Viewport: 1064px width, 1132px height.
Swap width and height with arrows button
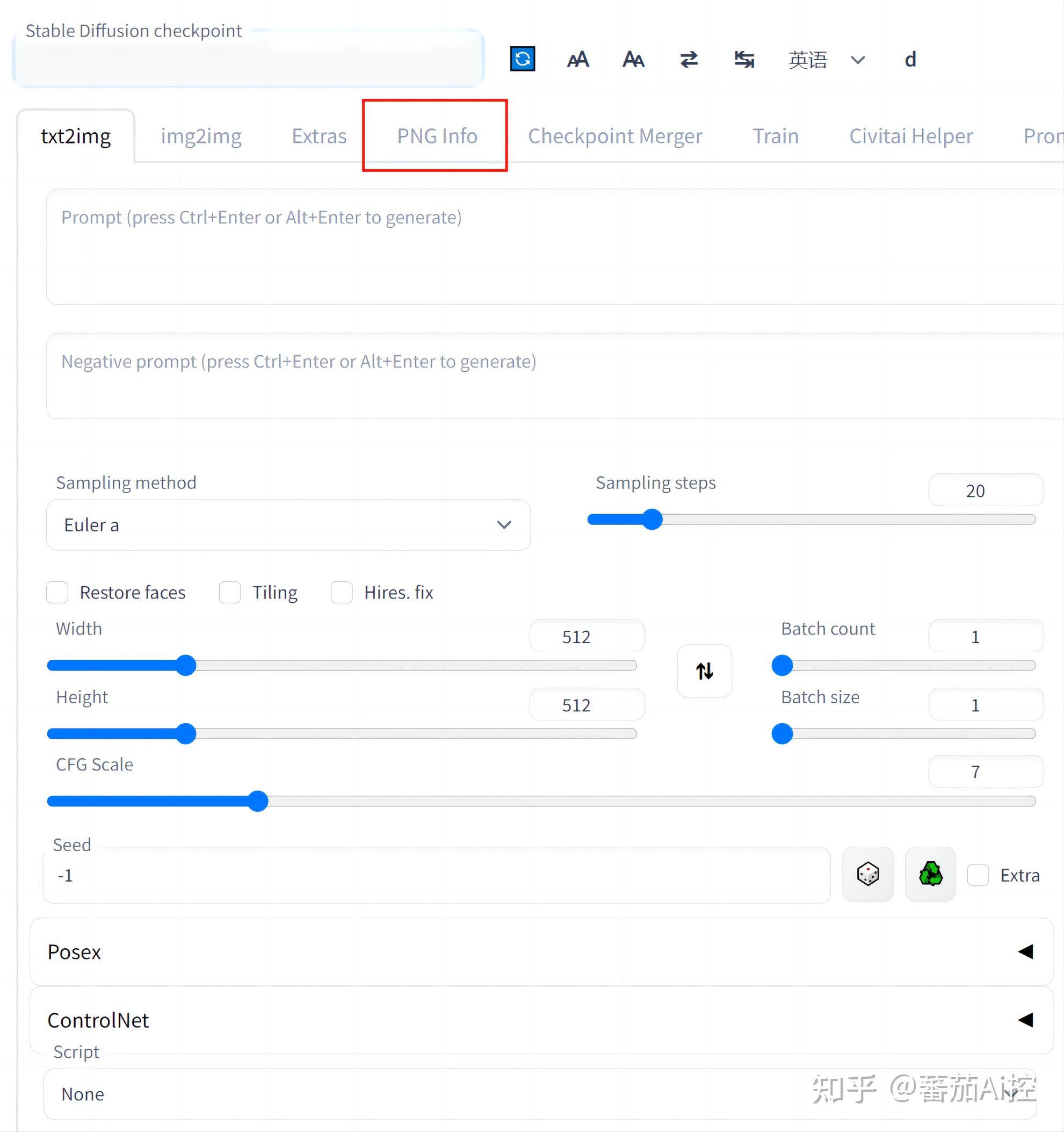tap(704, 671)
